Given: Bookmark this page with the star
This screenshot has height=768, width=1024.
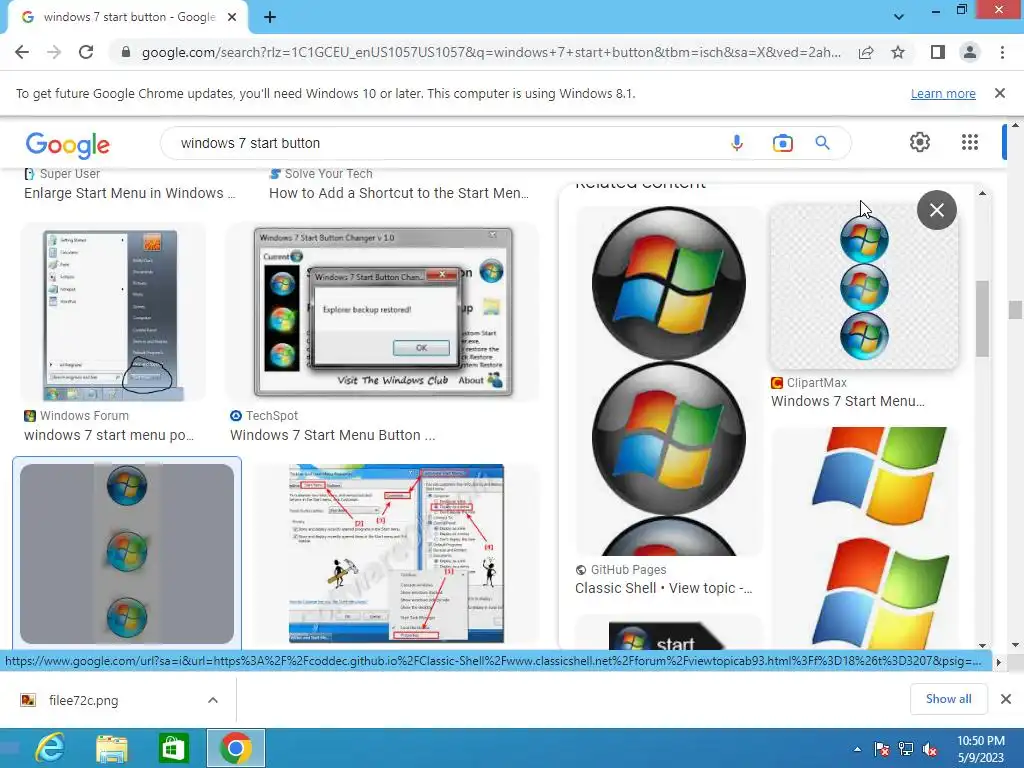Looking at the screenshot, I should click(898, 52).
